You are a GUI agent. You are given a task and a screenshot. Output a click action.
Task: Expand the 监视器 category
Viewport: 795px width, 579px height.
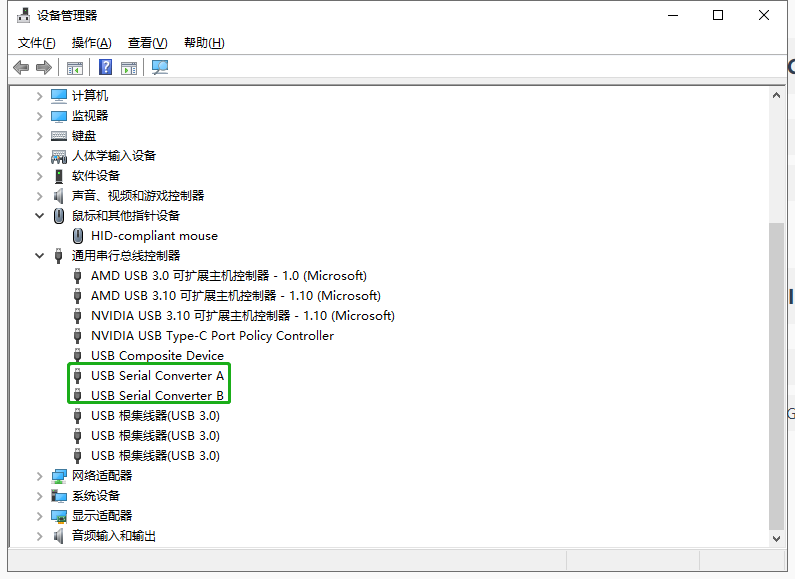[x=40, y=116]
